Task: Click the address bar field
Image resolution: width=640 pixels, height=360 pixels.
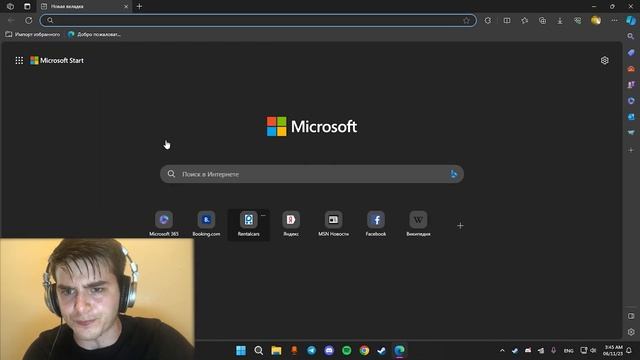Action: [x=258, y=20]
